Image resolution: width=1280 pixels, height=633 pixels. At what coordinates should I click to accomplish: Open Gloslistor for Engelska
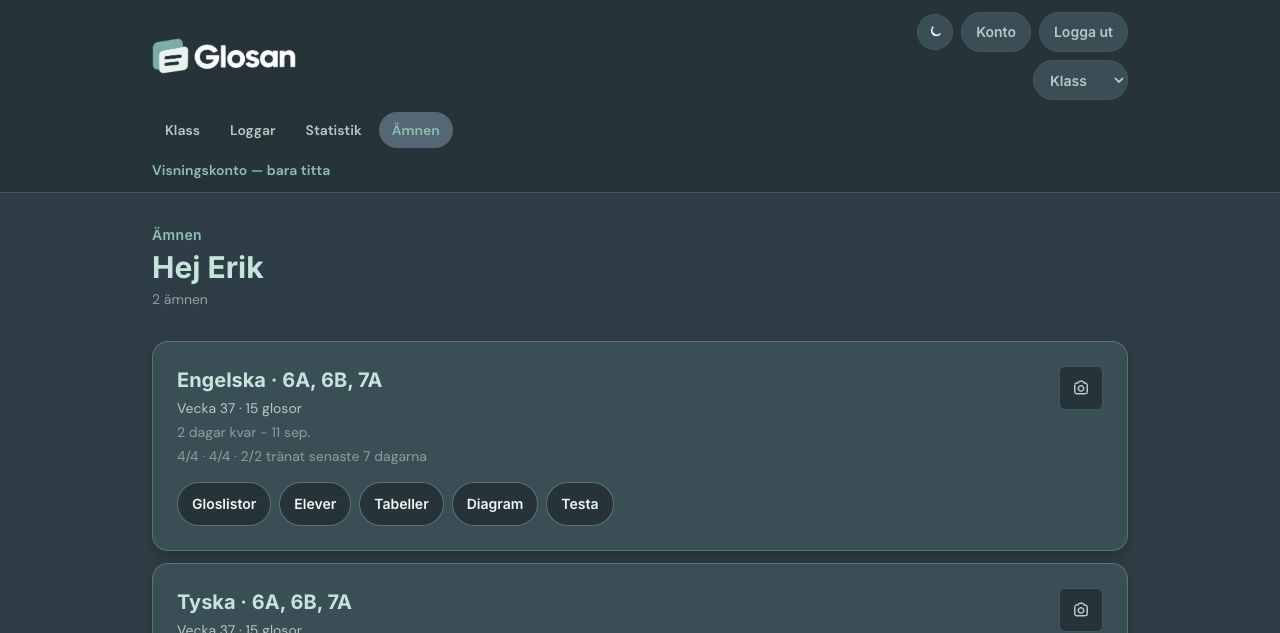coord(224,504)
